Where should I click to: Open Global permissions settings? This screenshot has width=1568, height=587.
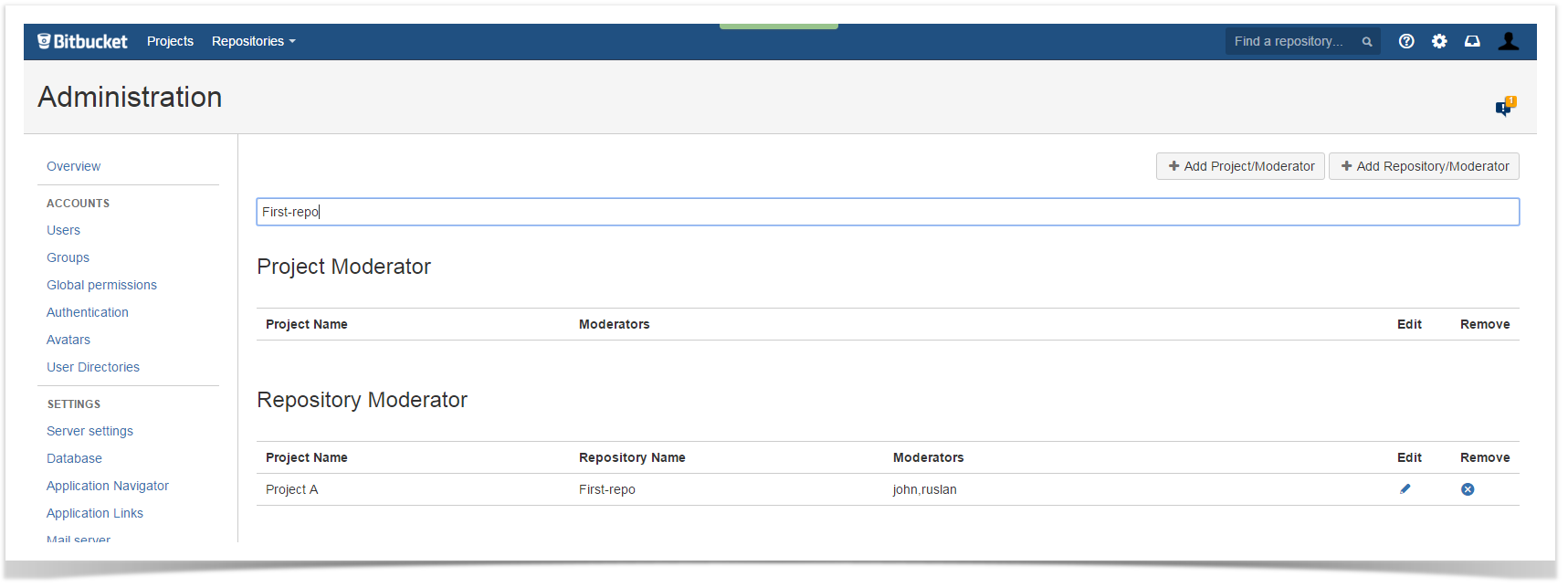pyautogui.click(x=102, y=285)
